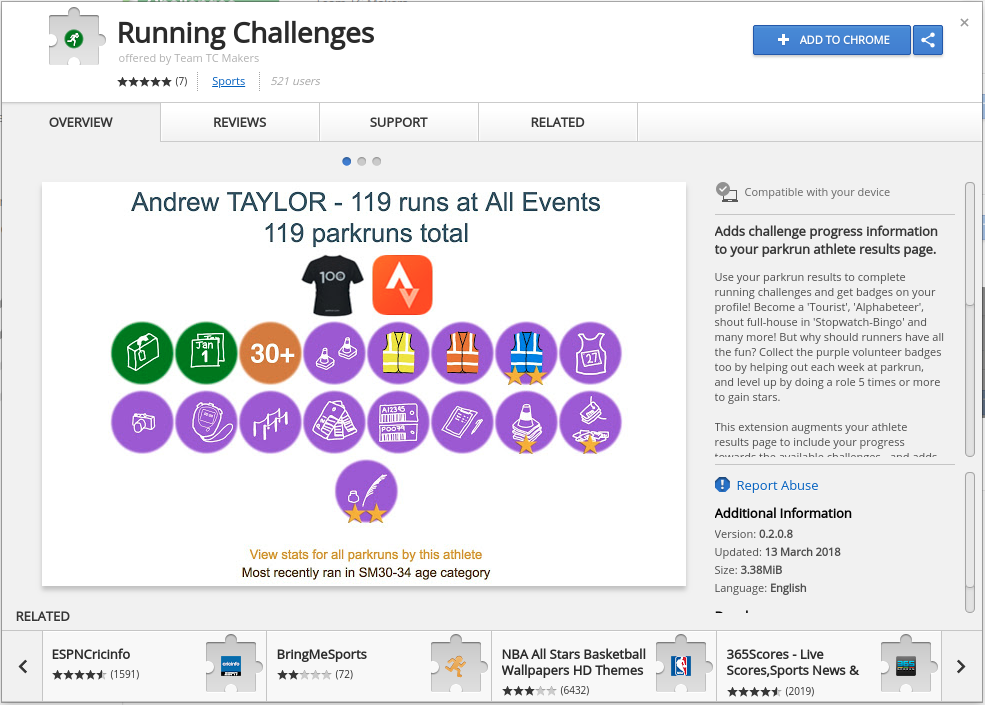Viewport: 985px width, 705px height.
Task: Select the third carousel indicator dot
Action: click(376, 161)
